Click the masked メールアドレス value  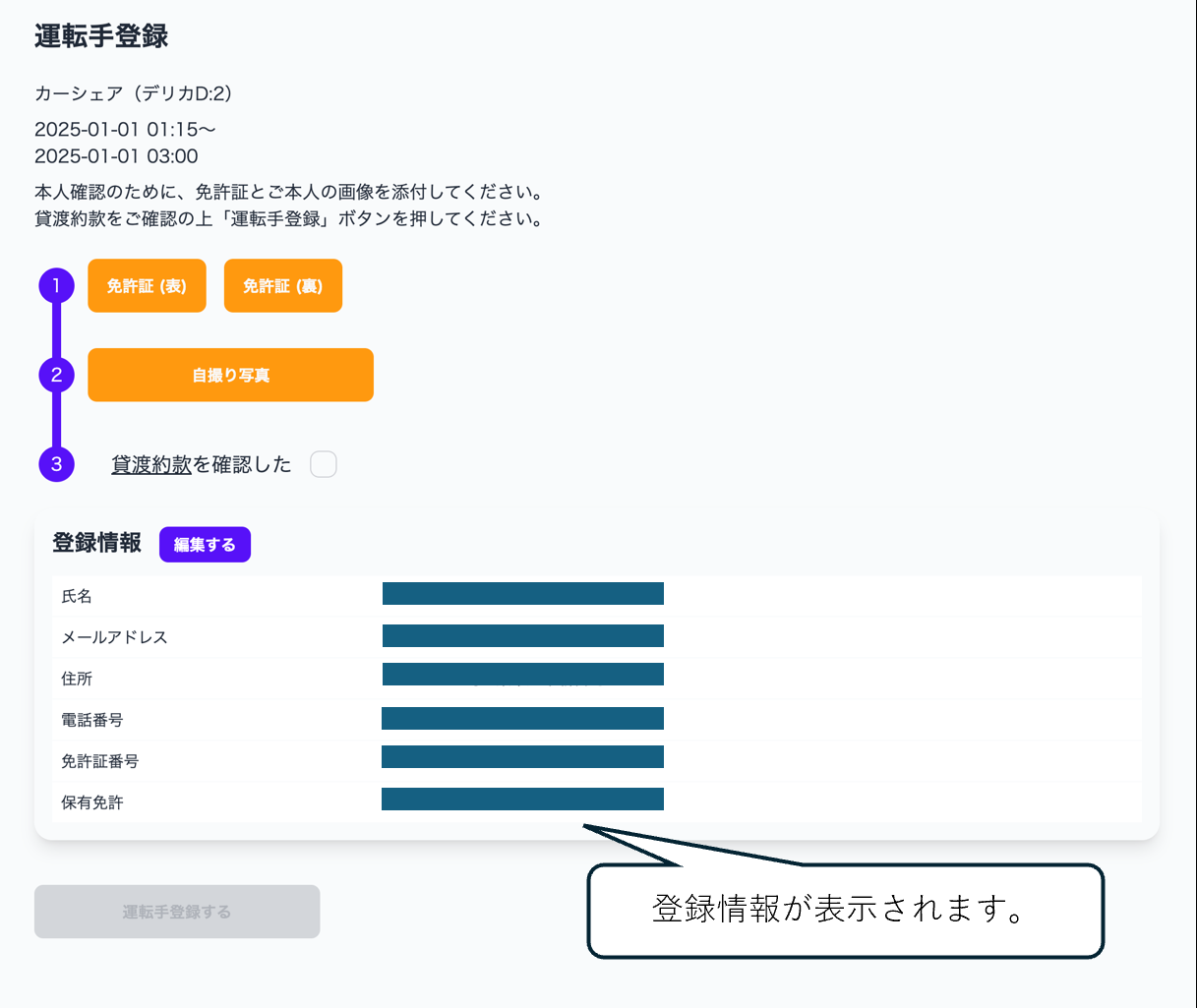coord(522,636)
